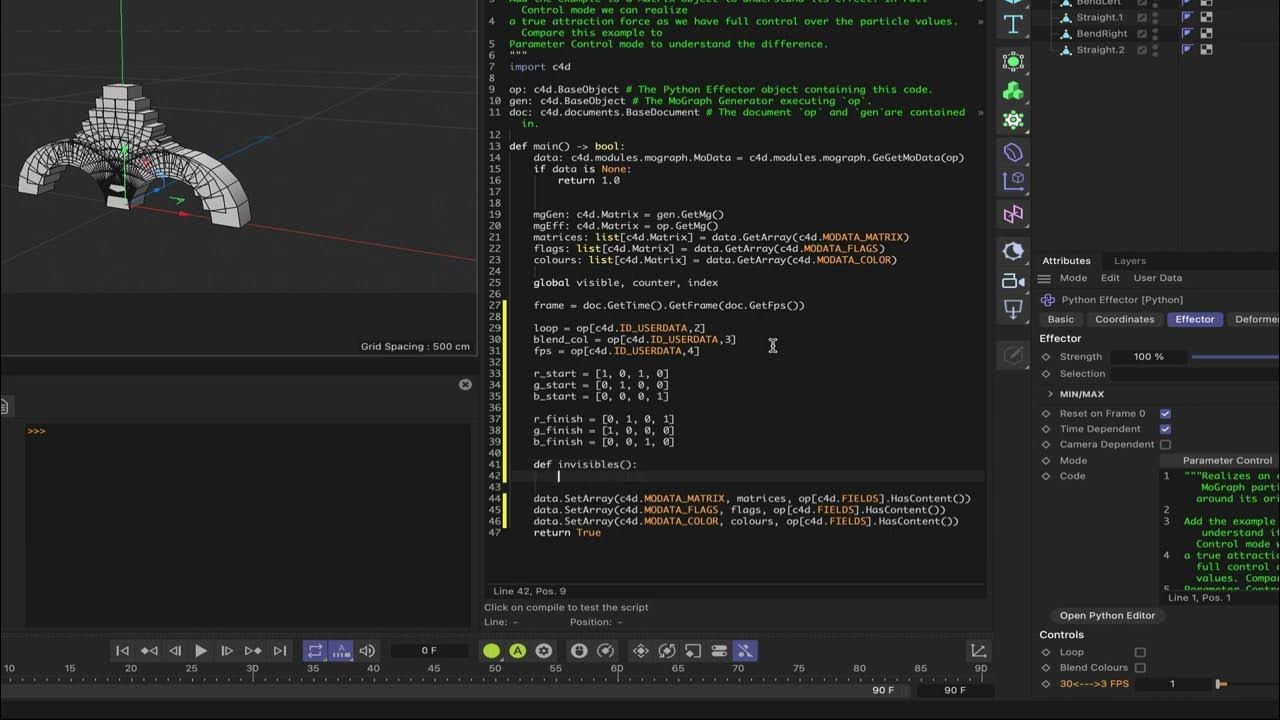1280x720 pixels.
Task: Select the Text spline tool
Action: click(x=1013, y=24)
